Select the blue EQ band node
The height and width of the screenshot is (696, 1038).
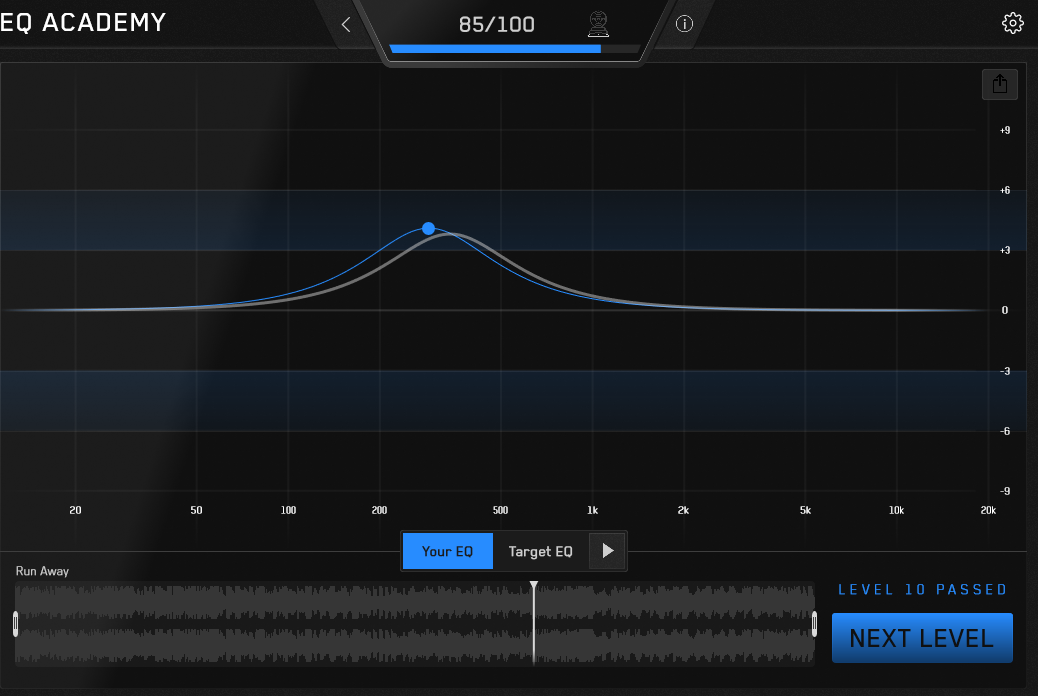pyautogui.click(x=428, y=228)
